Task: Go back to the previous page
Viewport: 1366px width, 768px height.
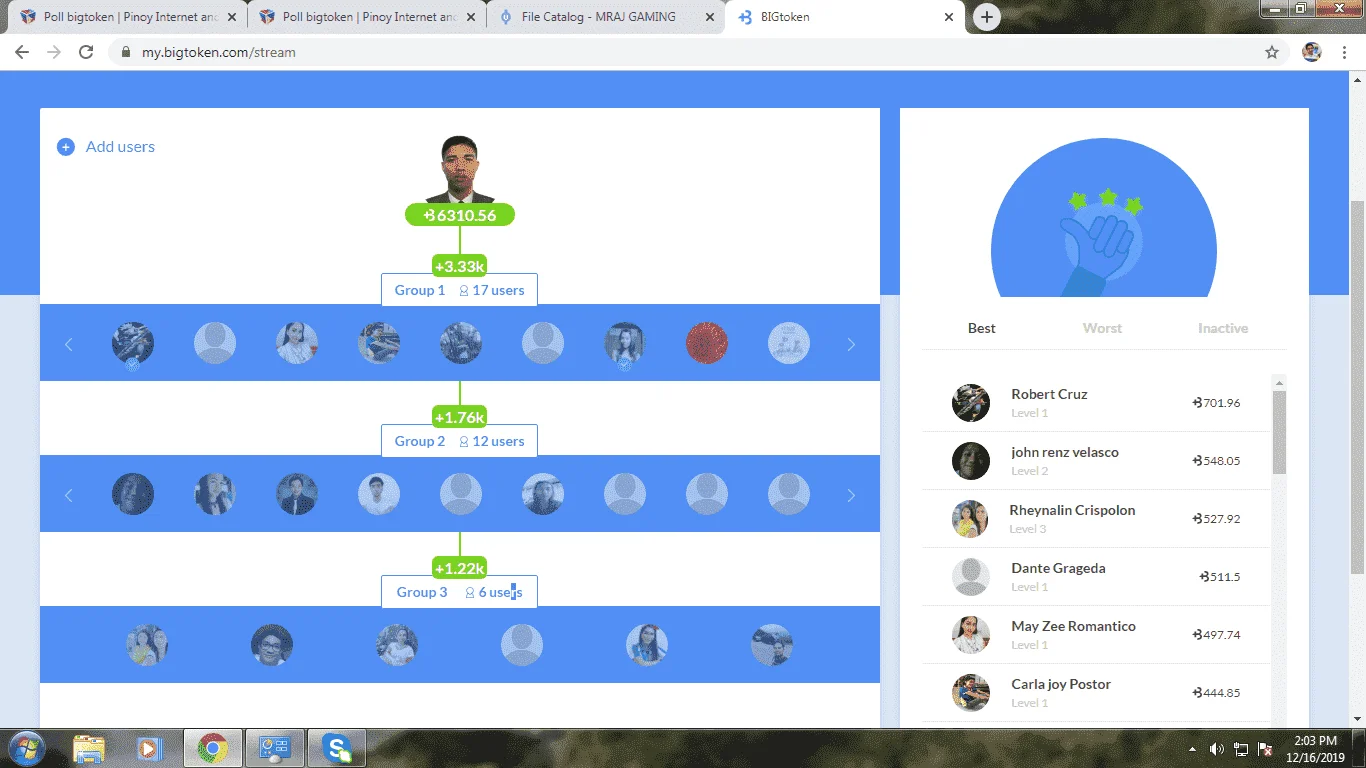Action: pyautogui.click(x=22, y=52)
